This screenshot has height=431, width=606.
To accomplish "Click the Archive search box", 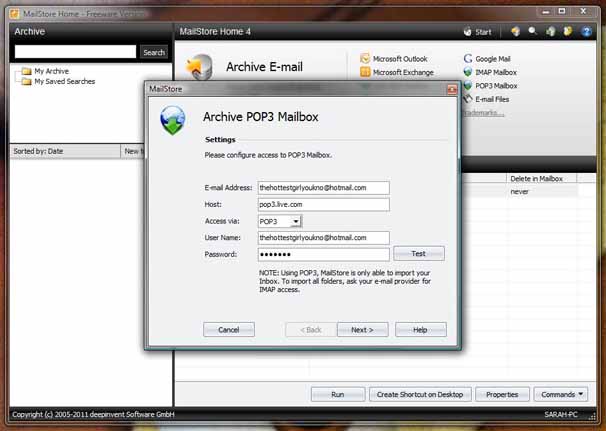I will tap(75, 52).
